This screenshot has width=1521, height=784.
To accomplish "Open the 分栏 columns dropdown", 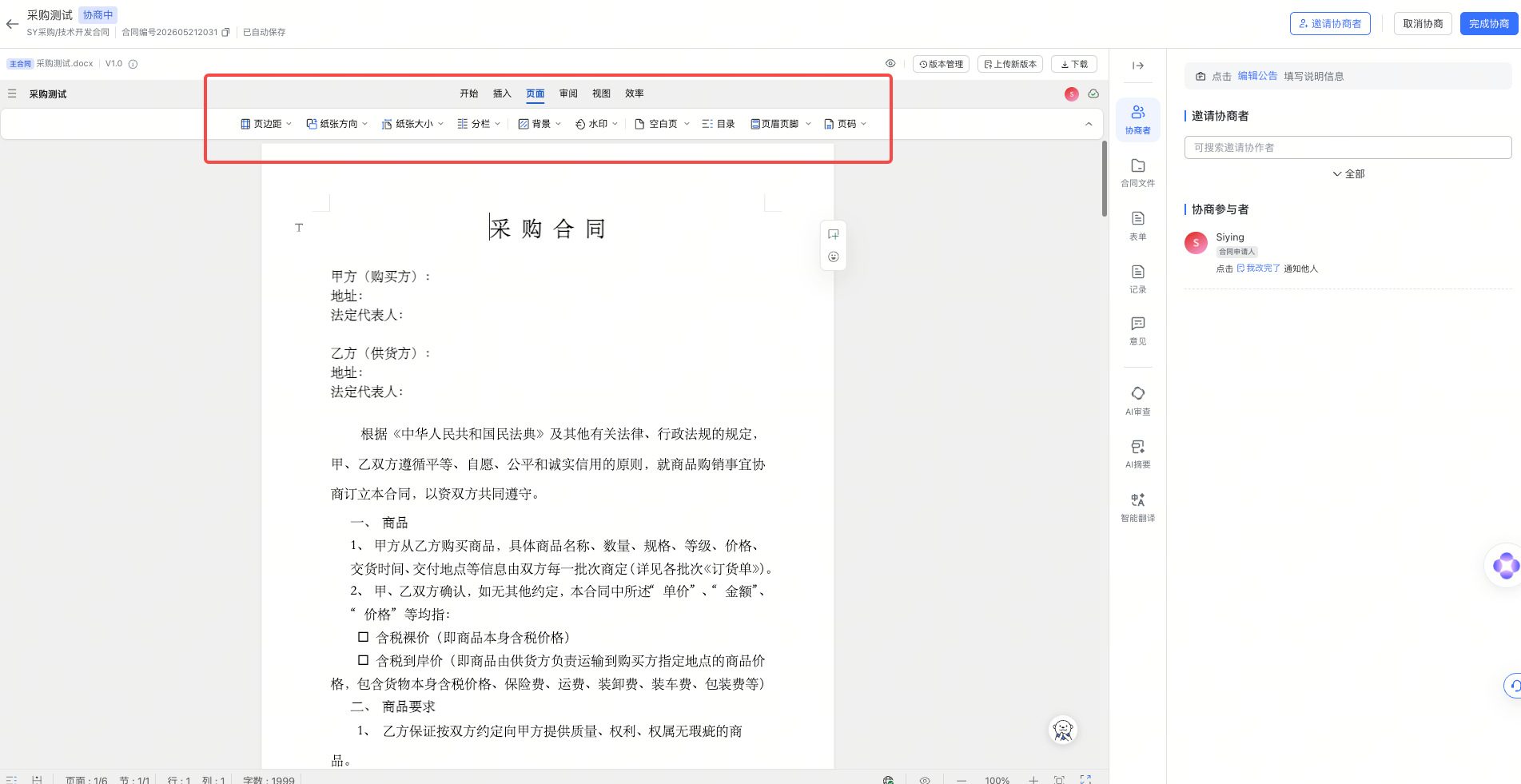I will pyautogui.click(x=479, y=124).
